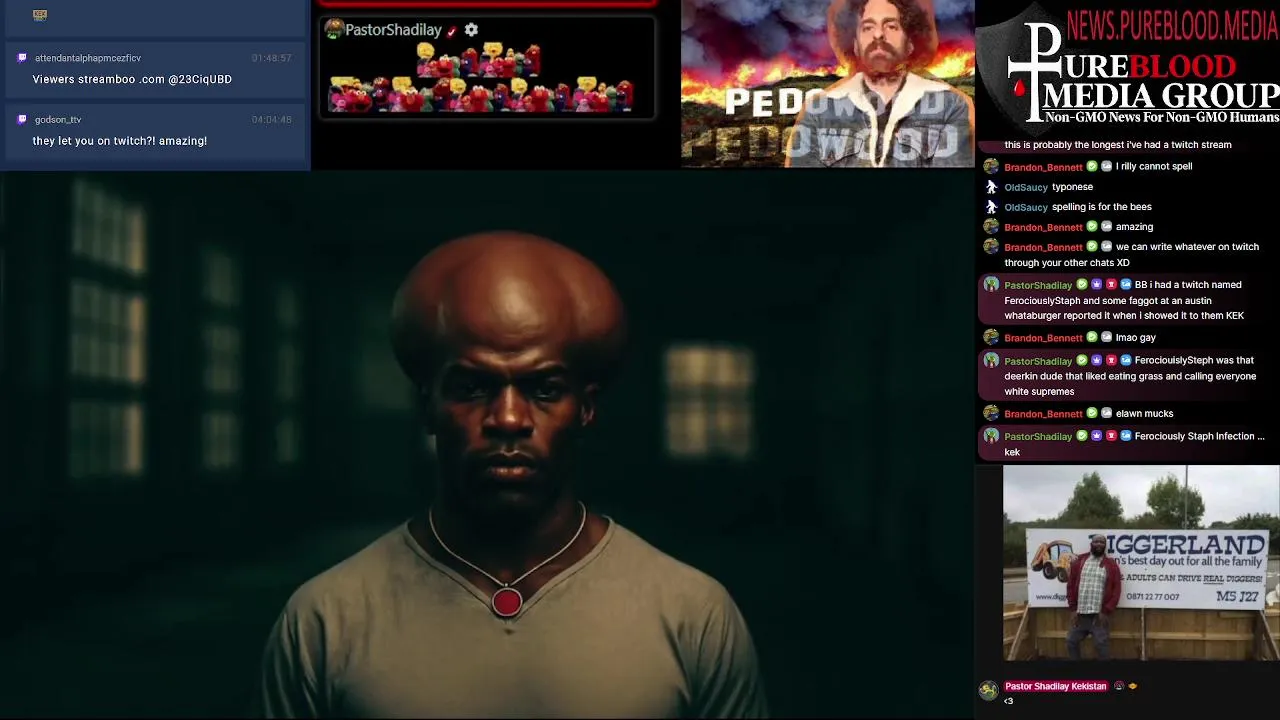
Task: Click Brandon_Bennett username on 'elawn mucks' message
Action: tap(1043, 414)
